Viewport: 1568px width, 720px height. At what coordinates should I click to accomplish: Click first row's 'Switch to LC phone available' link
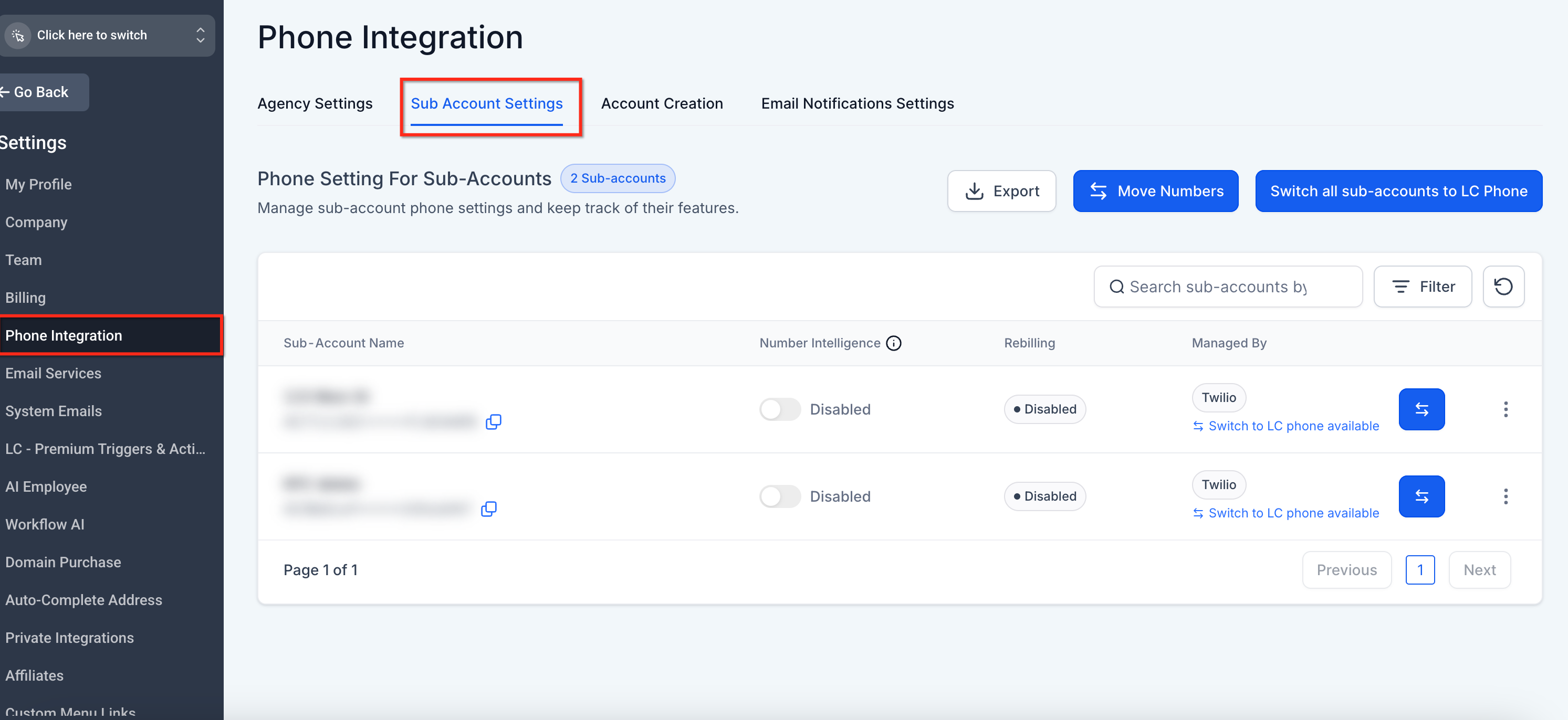point(1293,426)
